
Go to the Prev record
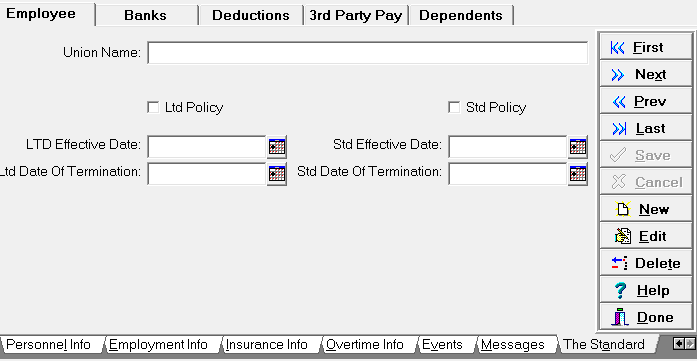pos(646,101)
